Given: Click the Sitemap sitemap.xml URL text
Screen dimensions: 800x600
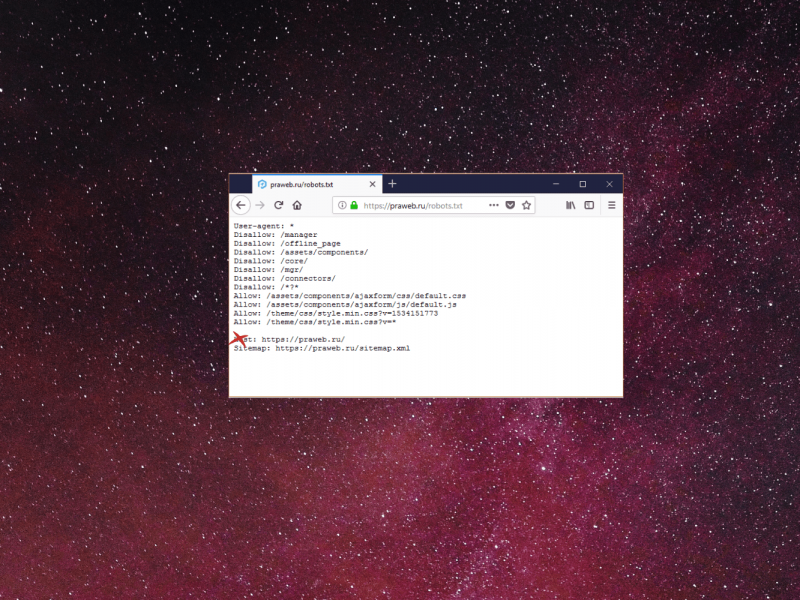Looking at the screenshot, I should pos(342,349).
